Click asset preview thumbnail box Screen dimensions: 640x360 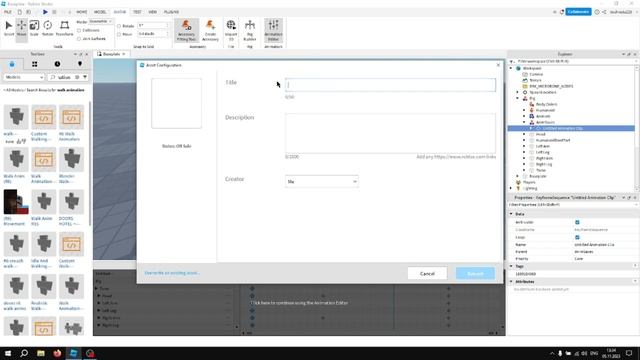coord(176,104)
